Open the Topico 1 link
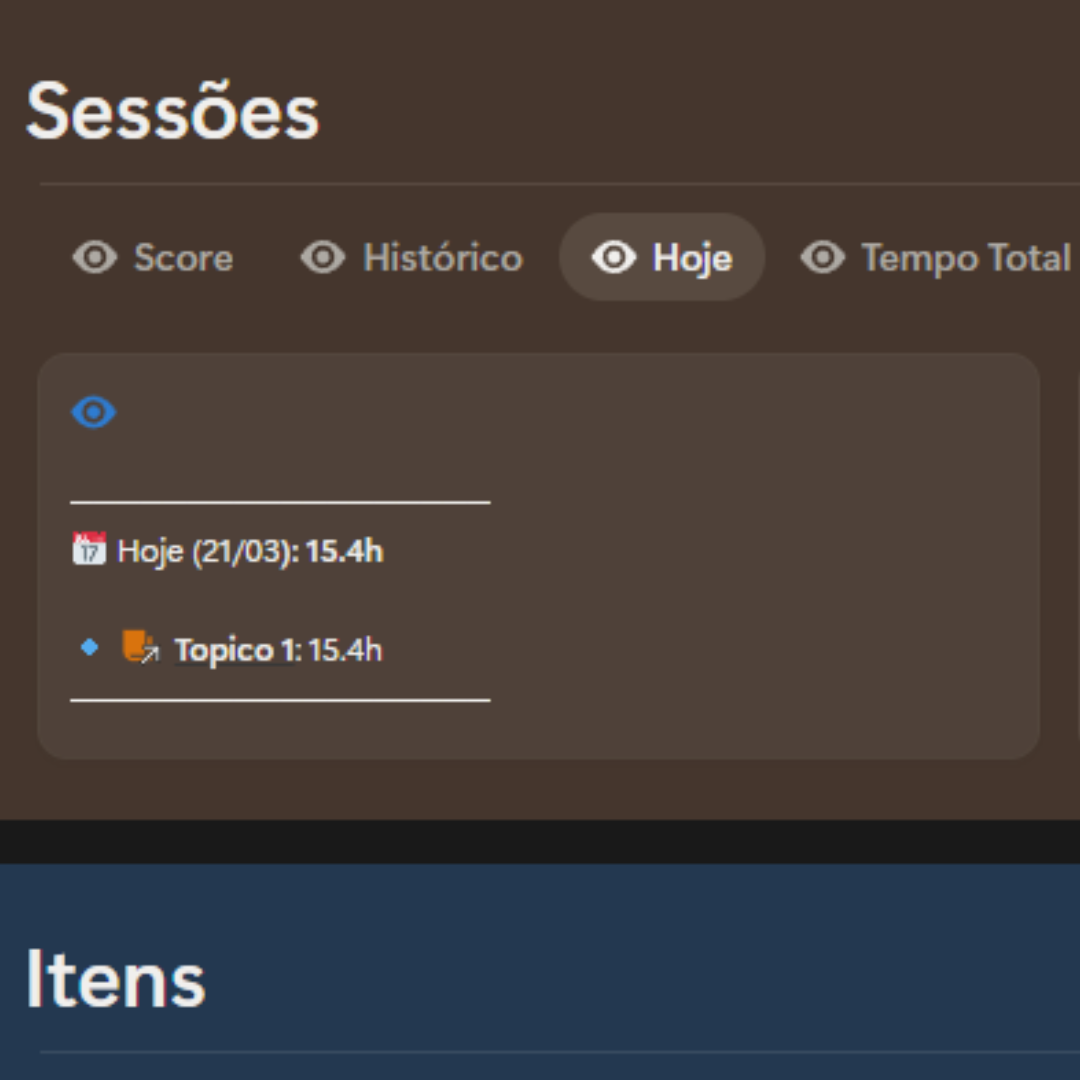Image resolution: width=1080 pixels, height=1080 pixels. pos(234,650)
